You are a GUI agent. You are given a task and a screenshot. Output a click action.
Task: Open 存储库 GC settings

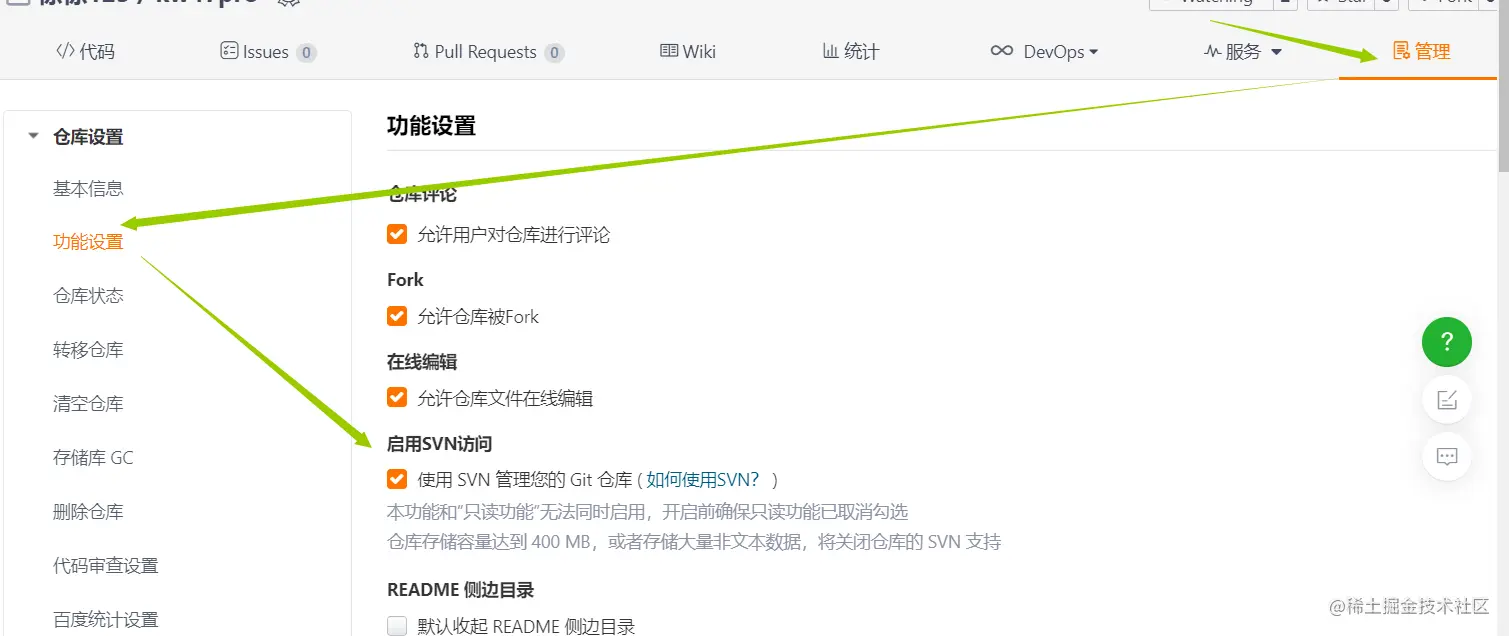click(93, 458)
